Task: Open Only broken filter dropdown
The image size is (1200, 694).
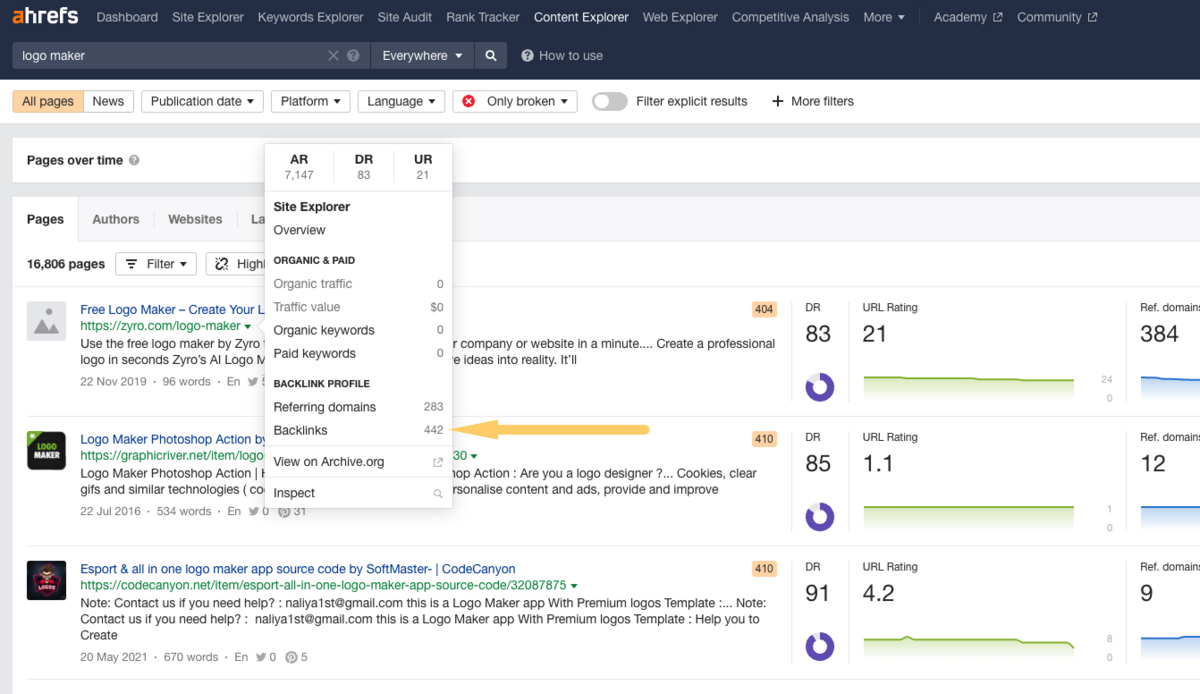Action: point(515,101)
